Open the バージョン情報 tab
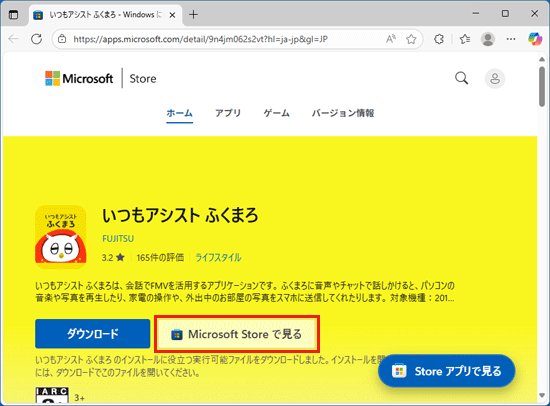 (x=343, y=113)
